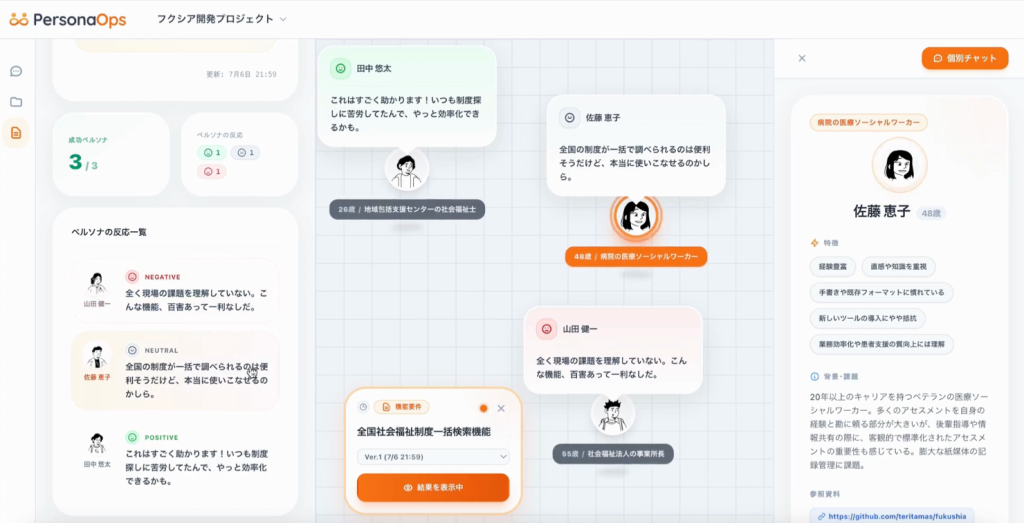Viewport: 1024px width, 523px height.
Task: Close the persona detail panel
Action: point(802,58)
